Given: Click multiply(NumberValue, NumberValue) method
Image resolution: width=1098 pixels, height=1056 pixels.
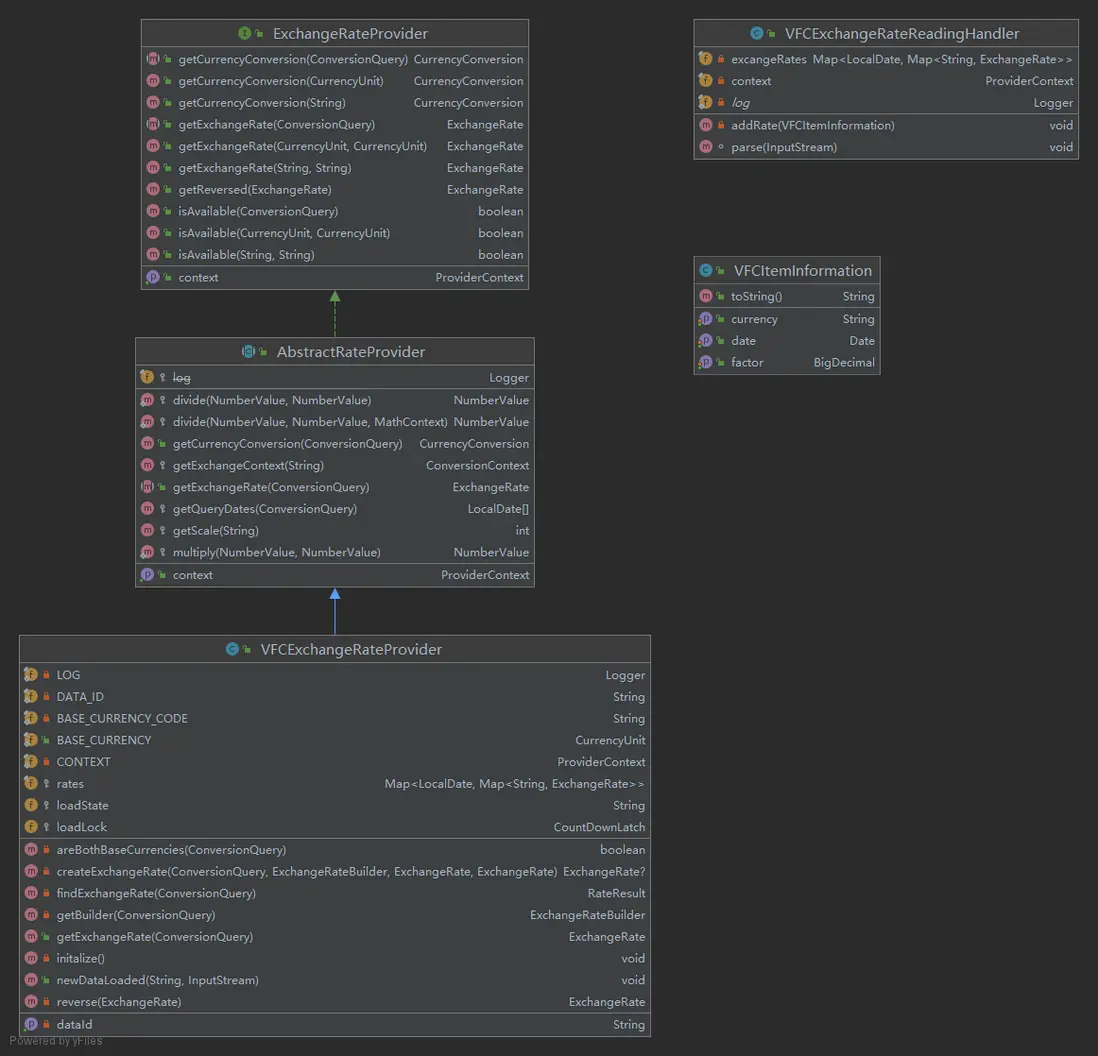Looking at the screenshot, I should coord(335,552).
